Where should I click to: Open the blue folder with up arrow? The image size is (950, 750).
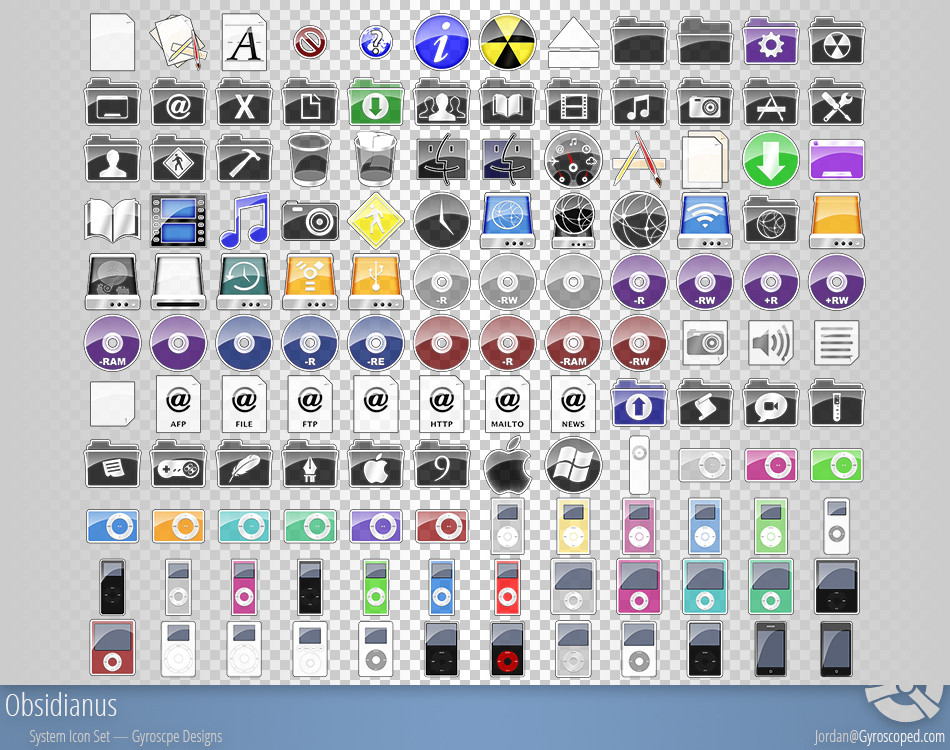point(639,403)
